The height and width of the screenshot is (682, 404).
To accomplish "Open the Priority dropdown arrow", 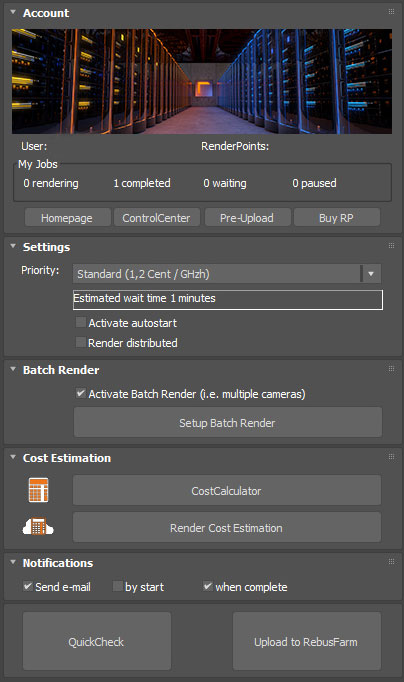I will point(371,274).
